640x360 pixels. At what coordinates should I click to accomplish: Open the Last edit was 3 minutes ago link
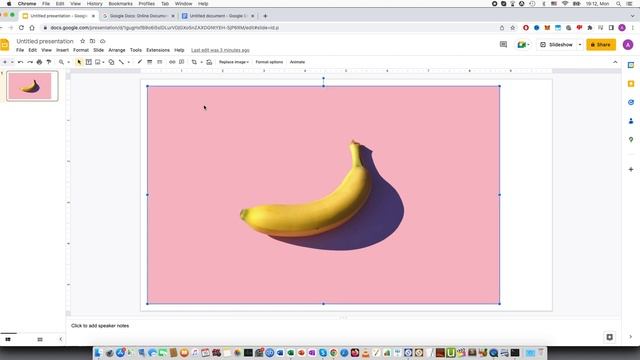coord(220,50)
